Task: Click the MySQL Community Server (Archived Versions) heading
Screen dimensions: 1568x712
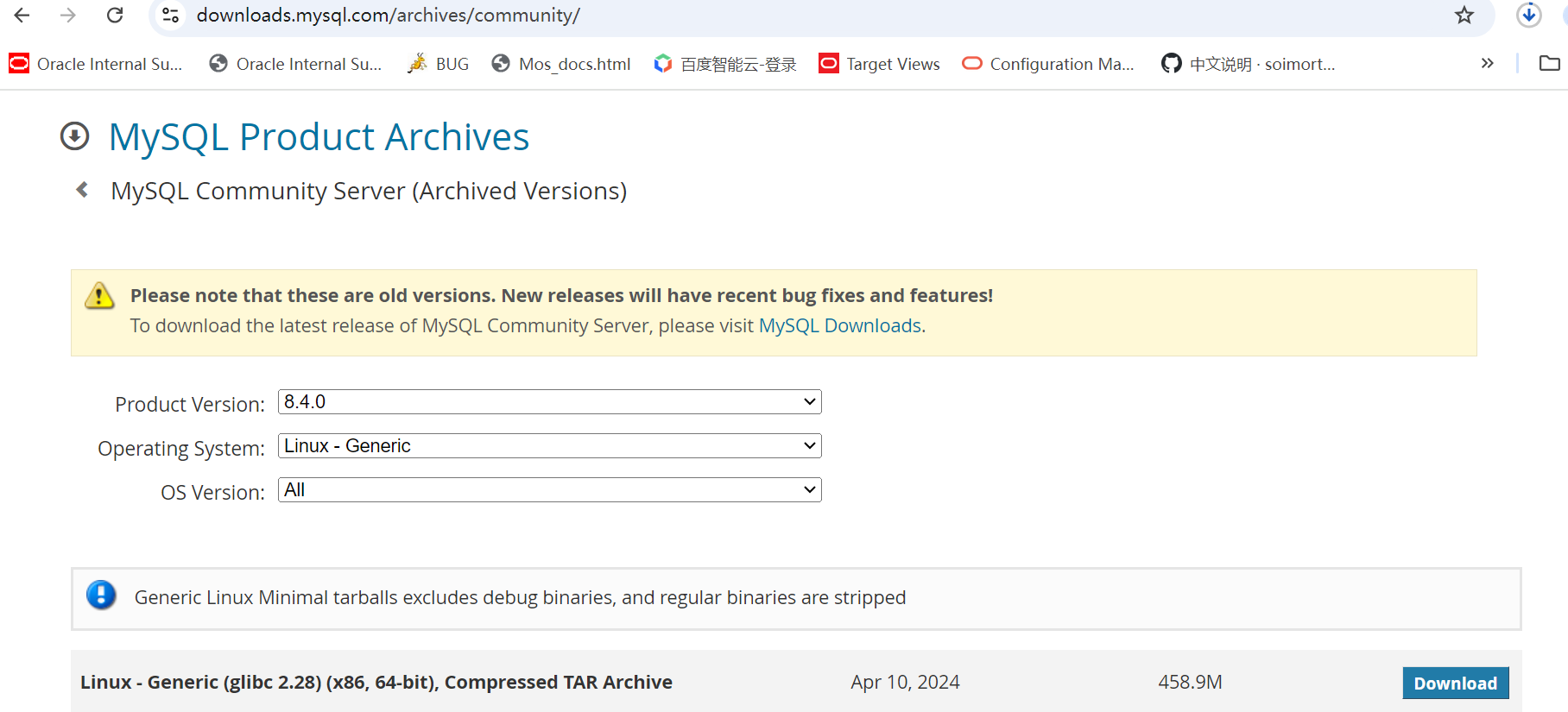Action: point(369,191)
